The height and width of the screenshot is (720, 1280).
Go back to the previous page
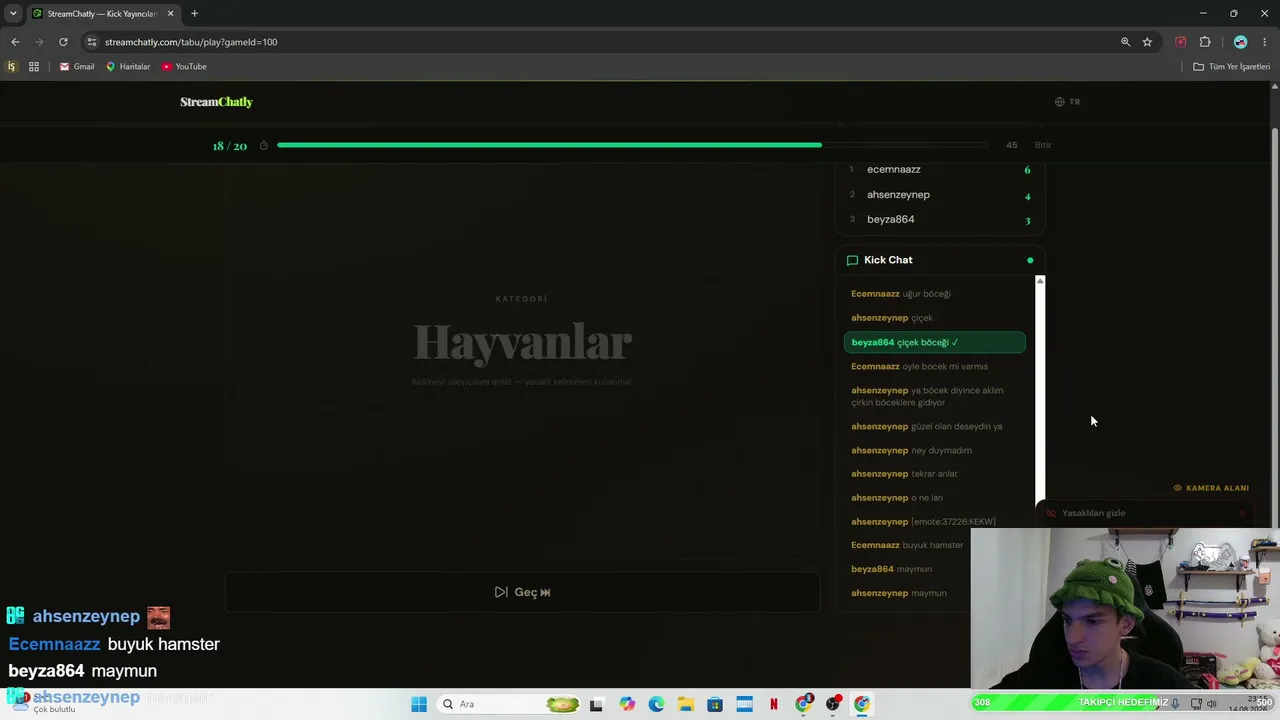coord(15,42)
